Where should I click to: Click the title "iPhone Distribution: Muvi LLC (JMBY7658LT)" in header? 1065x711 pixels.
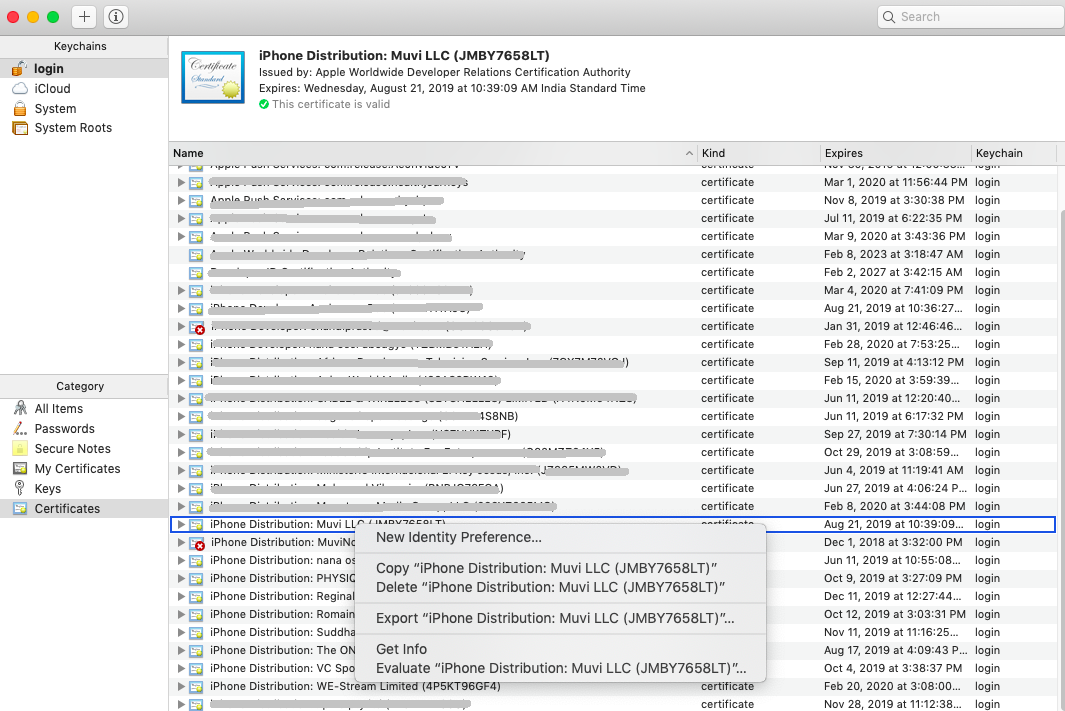pyautogui.click(x=404, y=56)
